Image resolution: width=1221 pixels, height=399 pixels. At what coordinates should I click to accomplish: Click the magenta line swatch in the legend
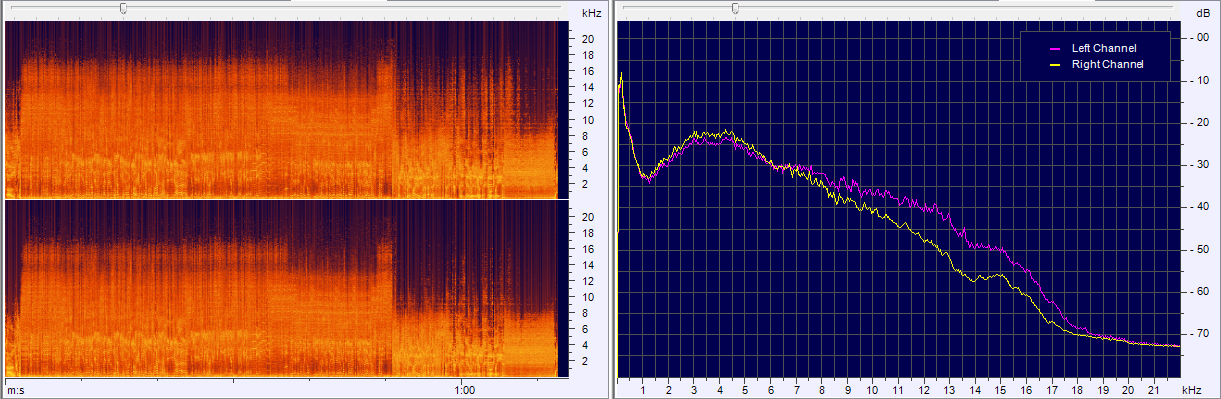[1054, 48]
